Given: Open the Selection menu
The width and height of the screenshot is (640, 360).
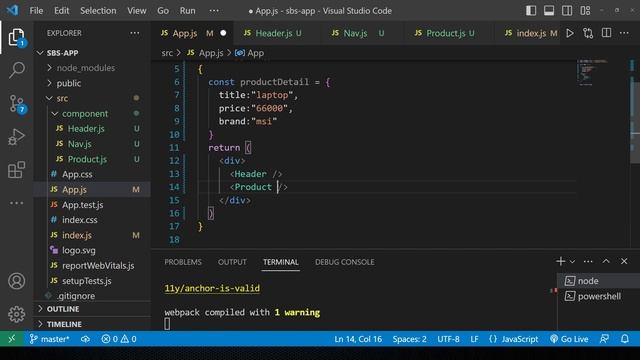Looking at the screenshot, I should [98, 11].
